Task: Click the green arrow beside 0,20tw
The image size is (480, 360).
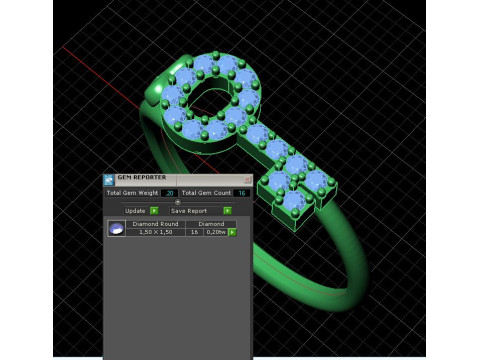Action: click(x=232, y=232)
